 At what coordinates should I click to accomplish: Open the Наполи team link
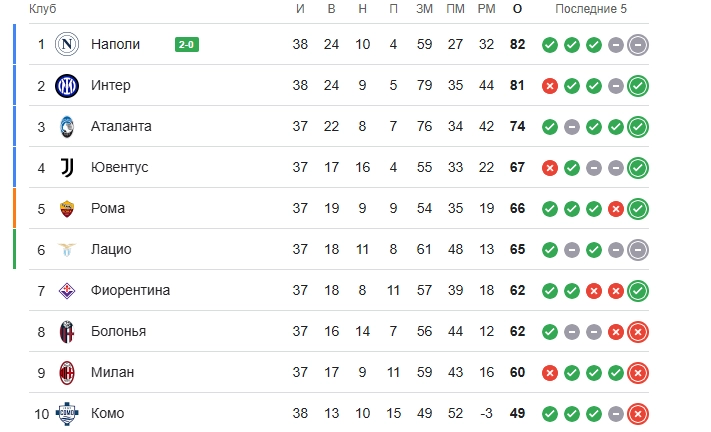115,44
